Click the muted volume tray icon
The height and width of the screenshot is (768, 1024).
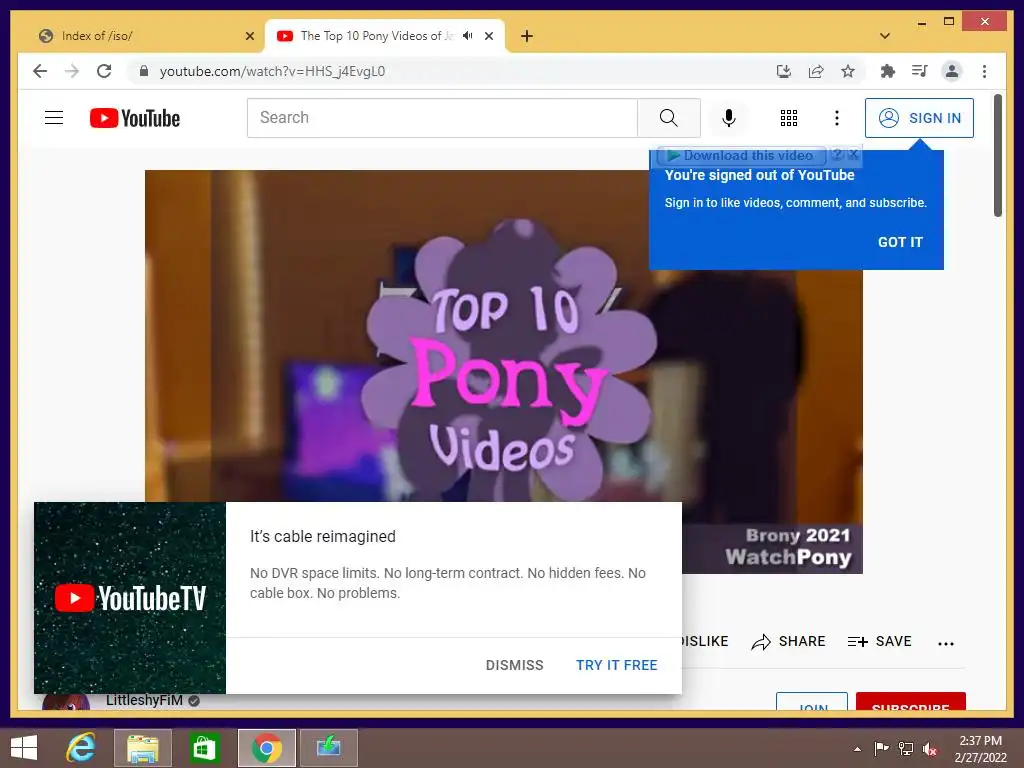pos(930,749)
